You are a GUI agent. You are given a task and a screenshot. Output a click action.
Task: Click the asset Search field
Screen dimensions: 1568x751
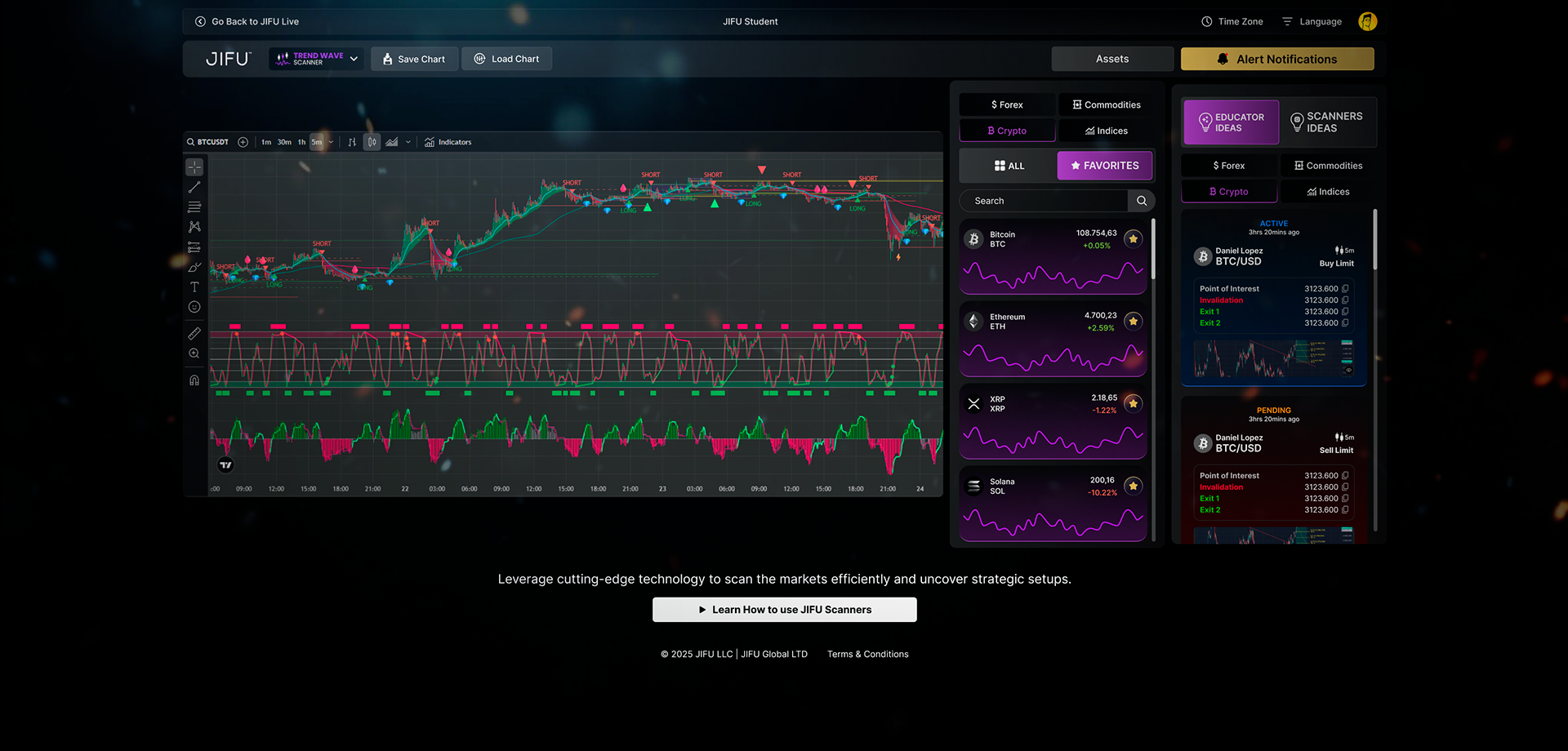coord(1045,201)
